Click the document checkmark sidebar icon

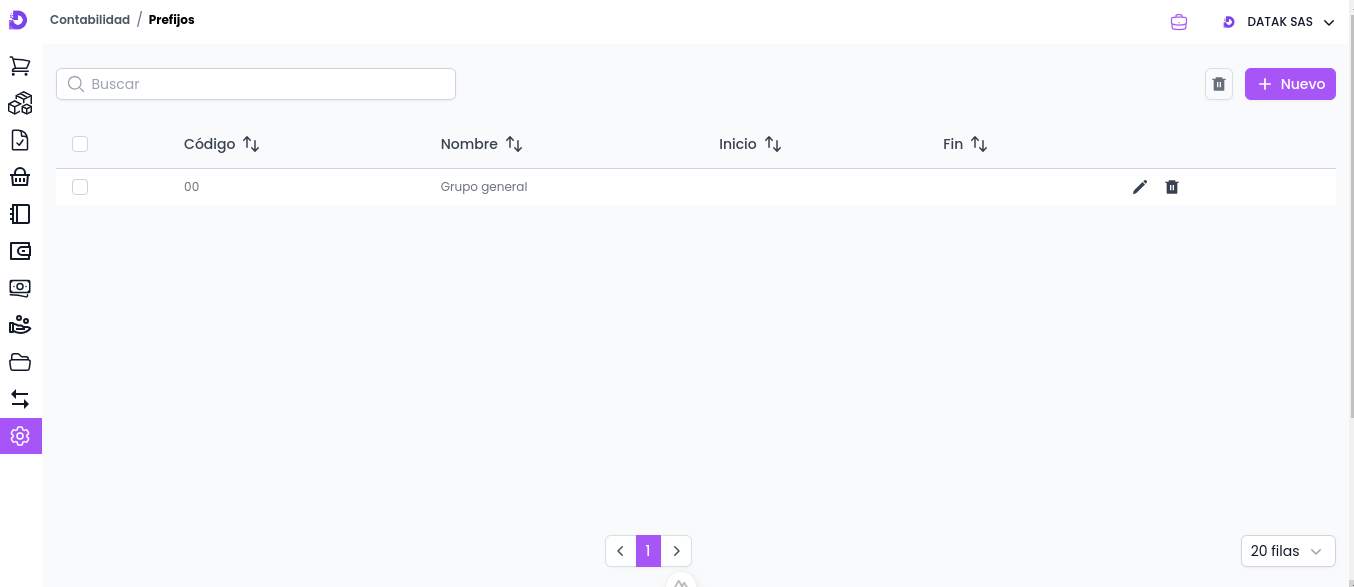(20, 140)
